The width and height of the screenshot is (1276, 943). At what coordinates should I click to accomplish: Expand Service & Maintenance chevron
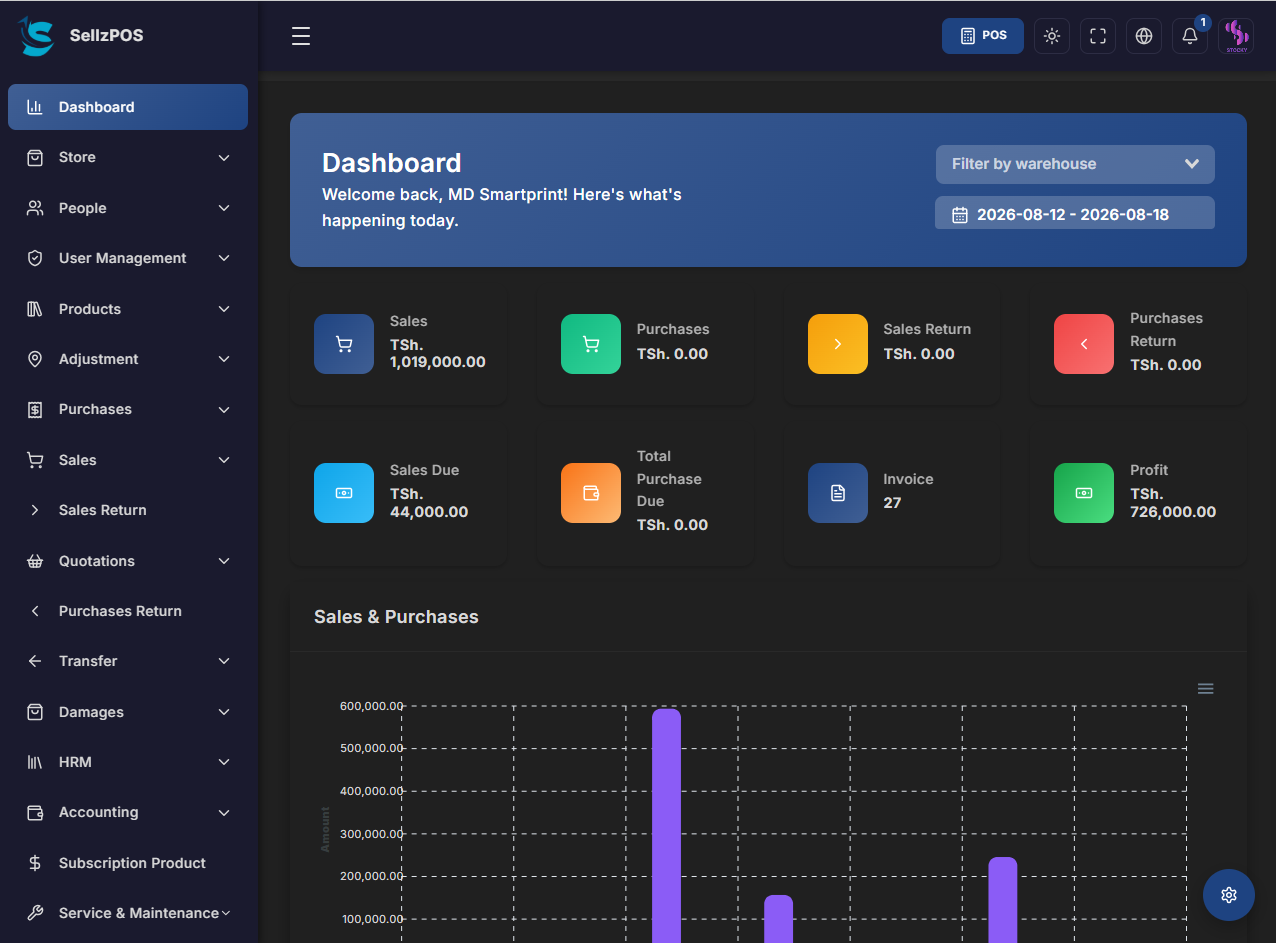click(226, 913)
